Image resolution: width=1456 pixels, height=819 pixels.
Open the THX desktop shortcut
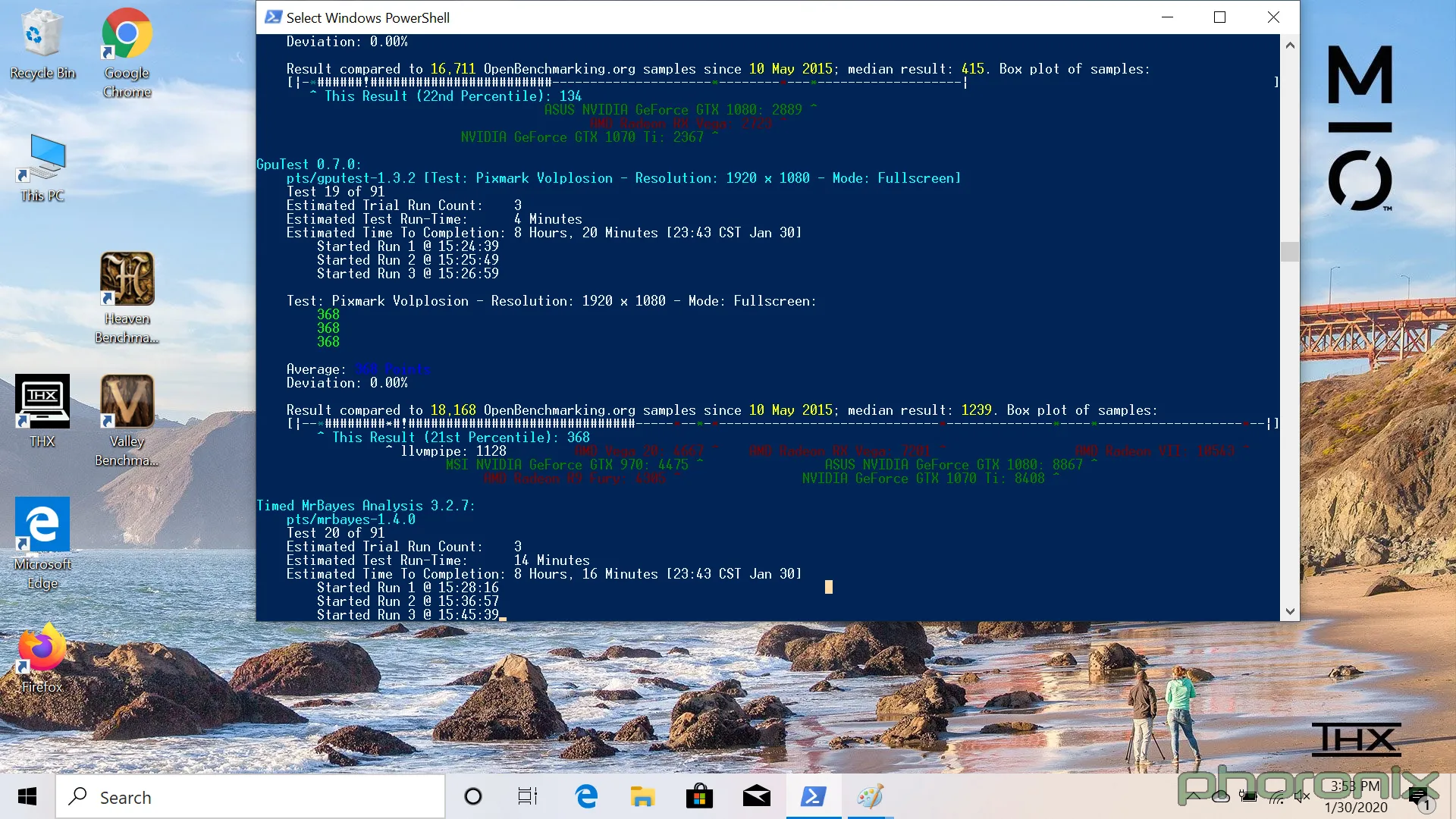pos(42,401)
